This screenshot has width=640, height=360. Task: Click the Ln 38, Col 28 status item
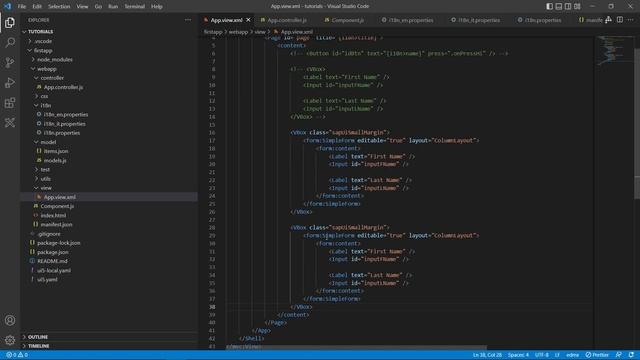click(x=487, y=355)
